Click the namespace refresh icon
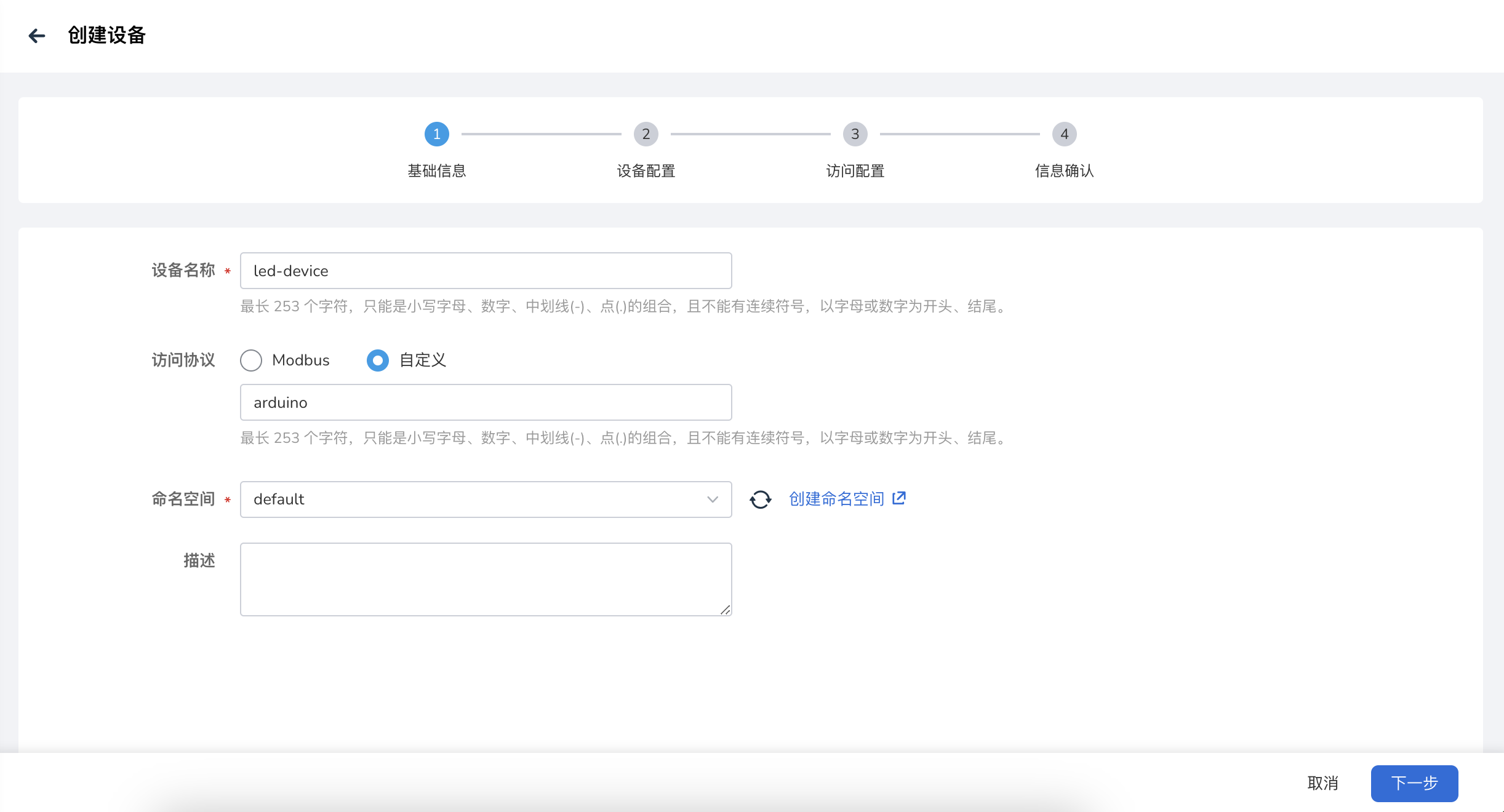This screenshot has width=1504, height=812. click(760, 500)
